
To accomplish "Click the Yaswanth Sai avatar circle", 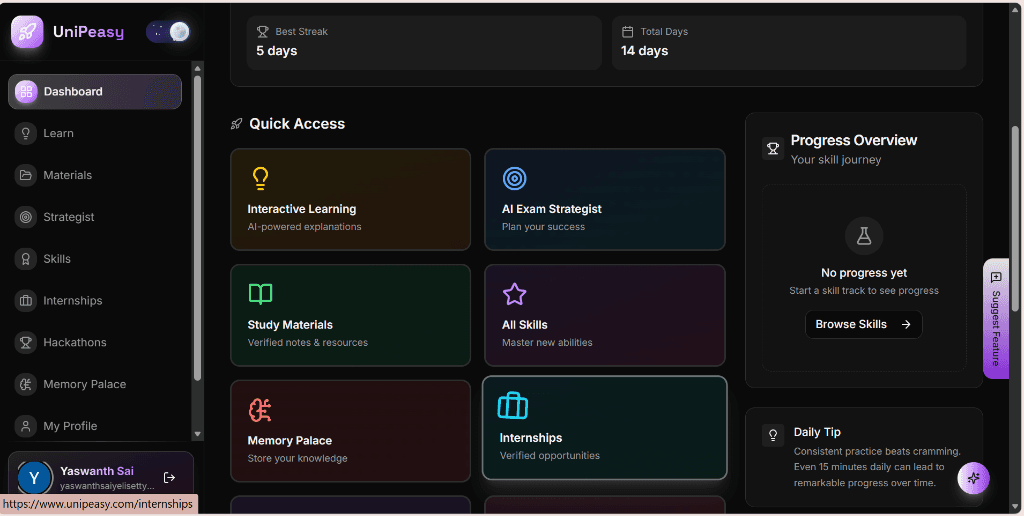I will pyautogui.click(x=34, y=479).
